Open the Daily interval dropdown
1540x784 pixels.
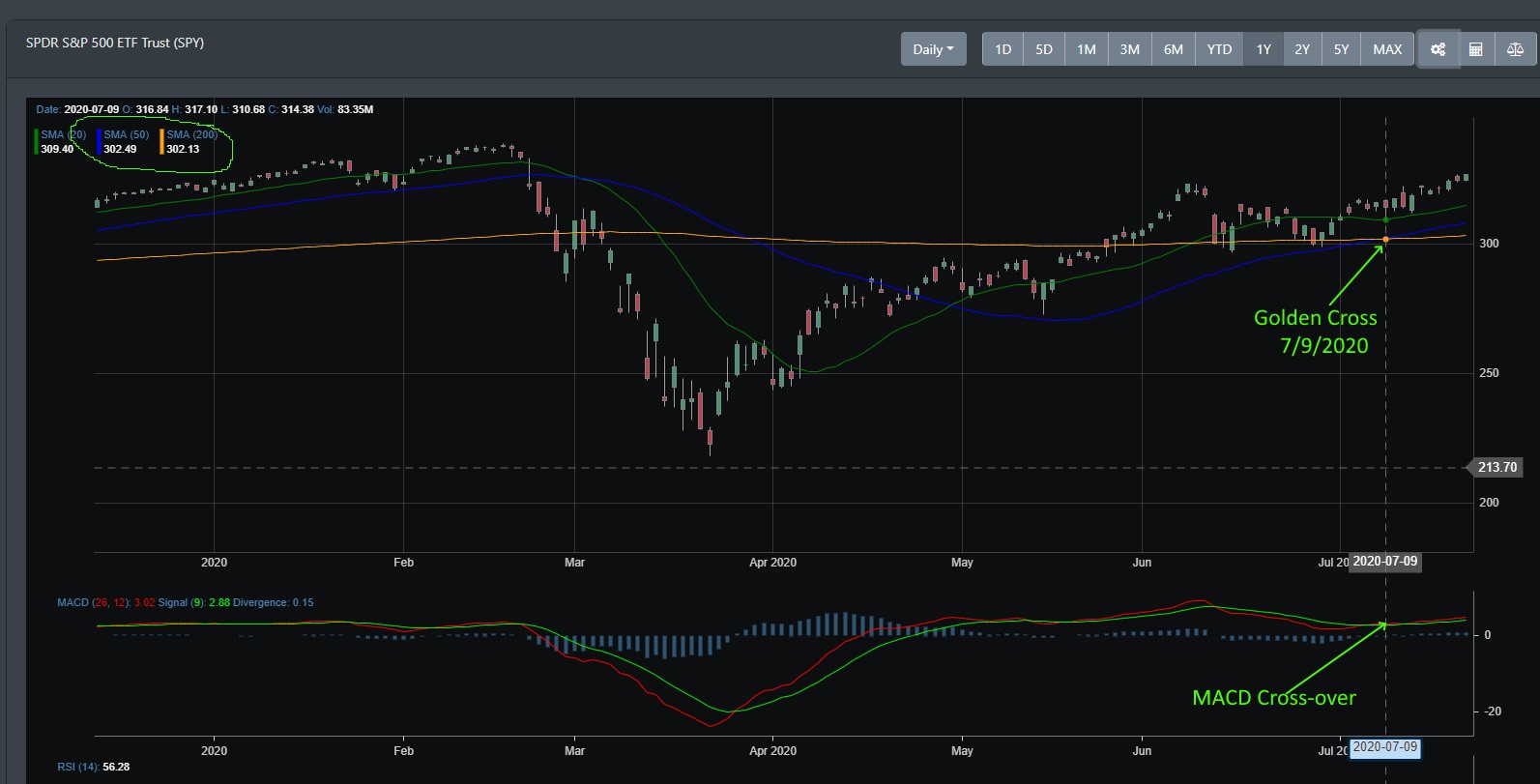[x=933, y=49]
